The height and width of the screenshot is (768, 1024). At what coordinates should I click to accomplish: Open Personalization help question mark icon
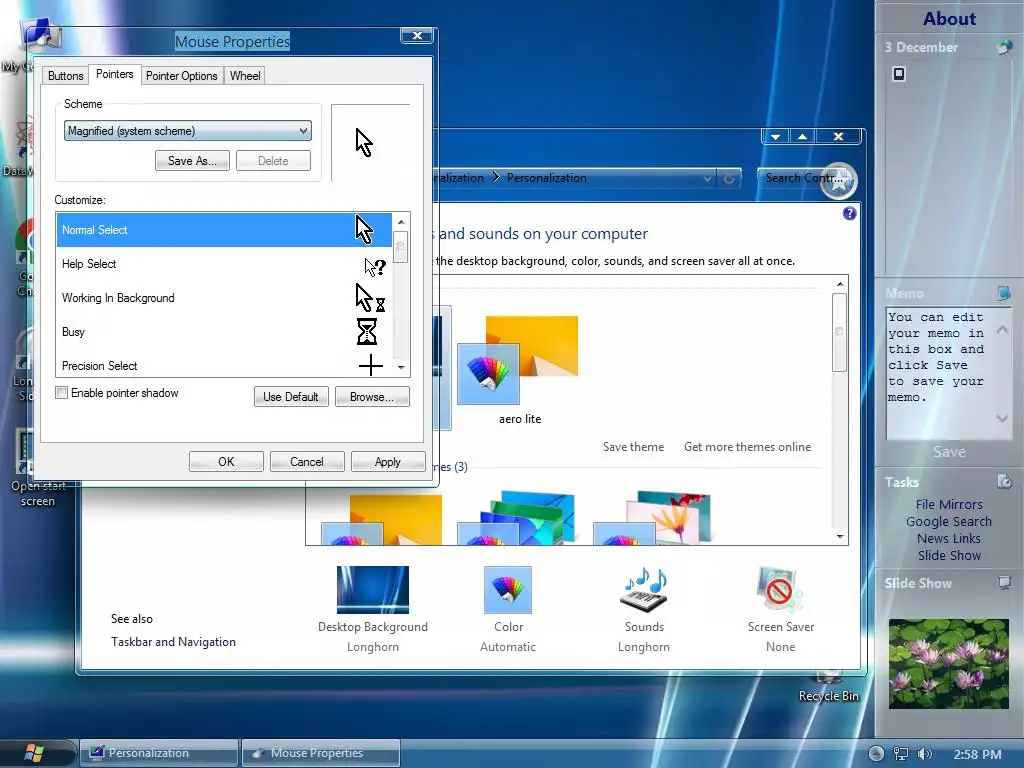(x=849, y=214)
